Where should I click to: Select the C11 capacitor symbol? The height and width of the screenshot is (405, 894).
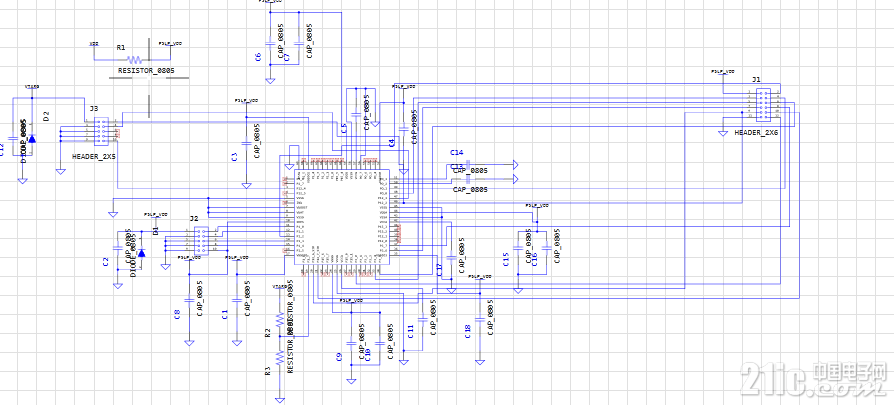click(x=422, y=319)
